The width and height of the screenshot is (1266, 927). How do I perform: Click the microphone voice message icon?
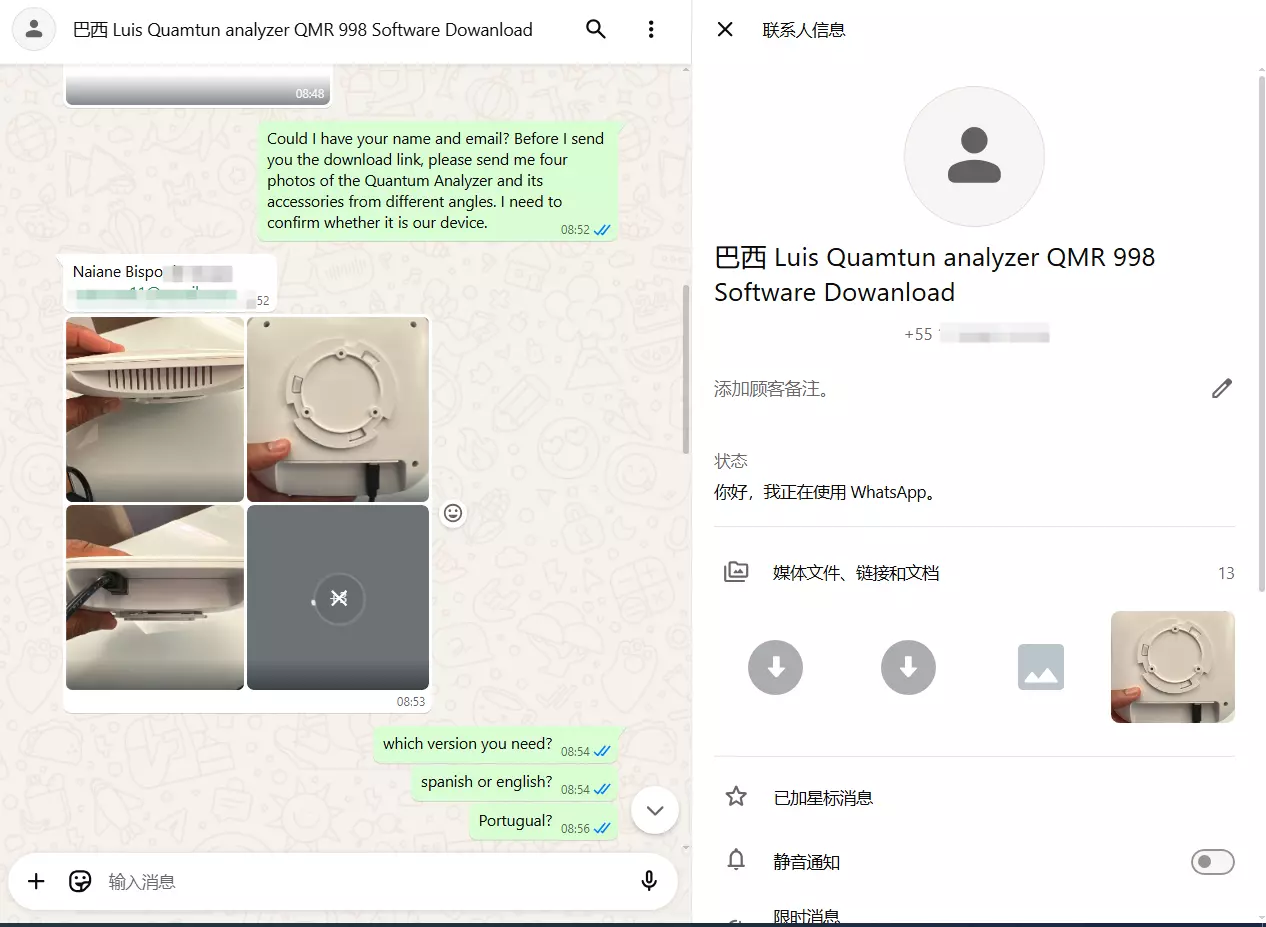click(649, 881)
